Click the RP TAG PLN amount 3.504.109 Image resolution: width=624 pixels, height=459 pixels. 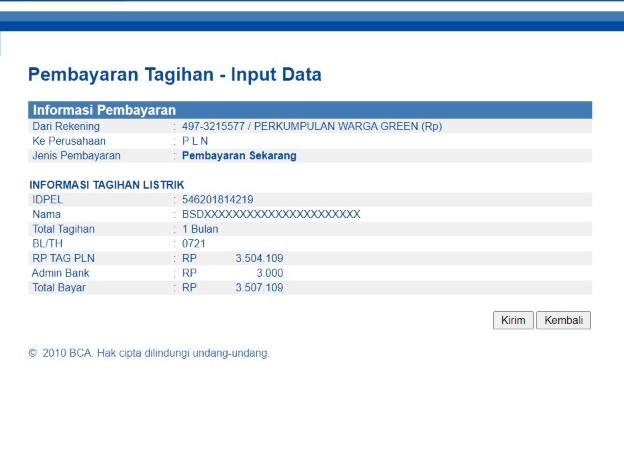(259, 258)
